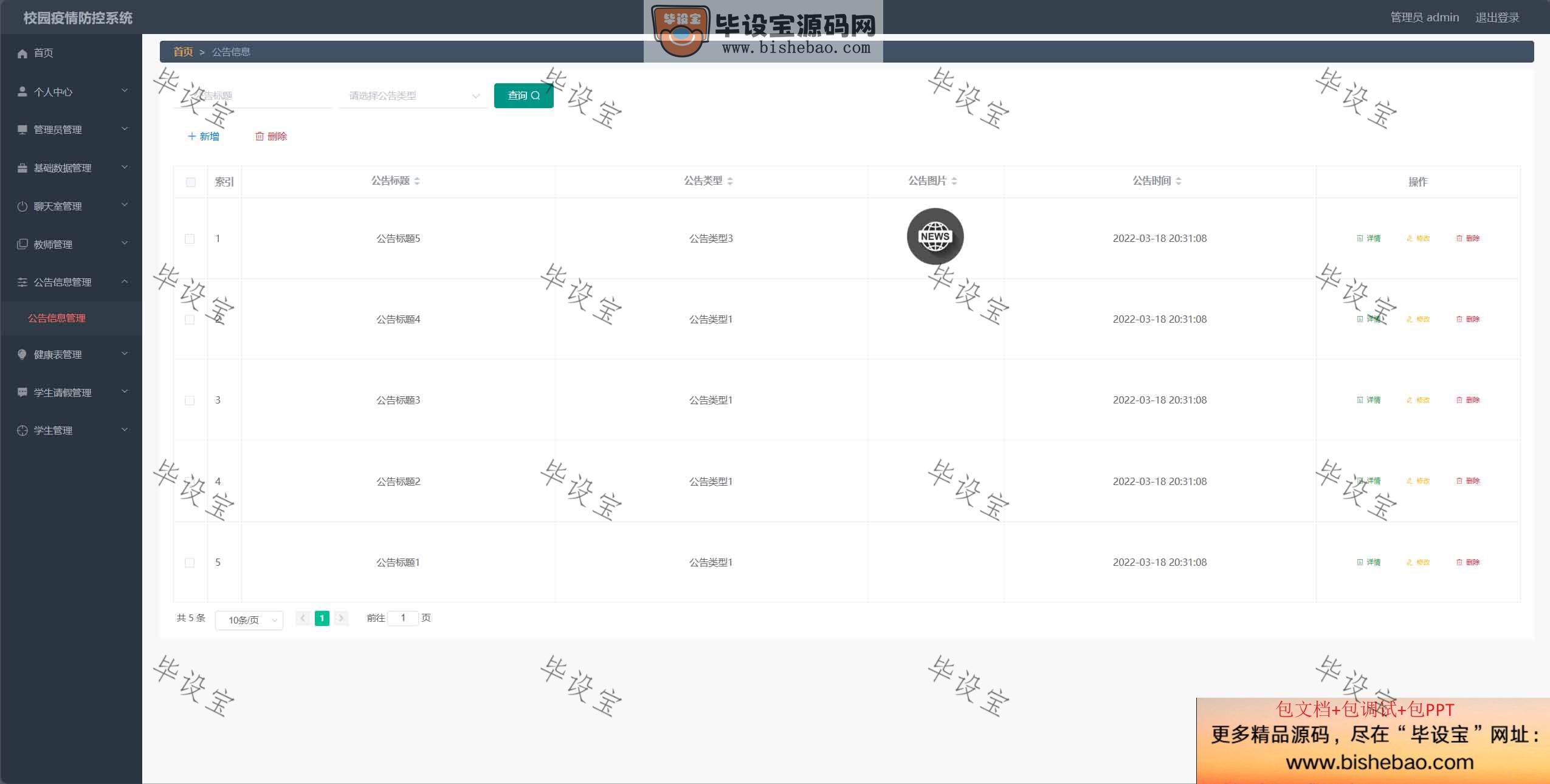
Task: Open 详情 for row 公告标题1
Action: pyautogui.click(x=1369, y=562)
